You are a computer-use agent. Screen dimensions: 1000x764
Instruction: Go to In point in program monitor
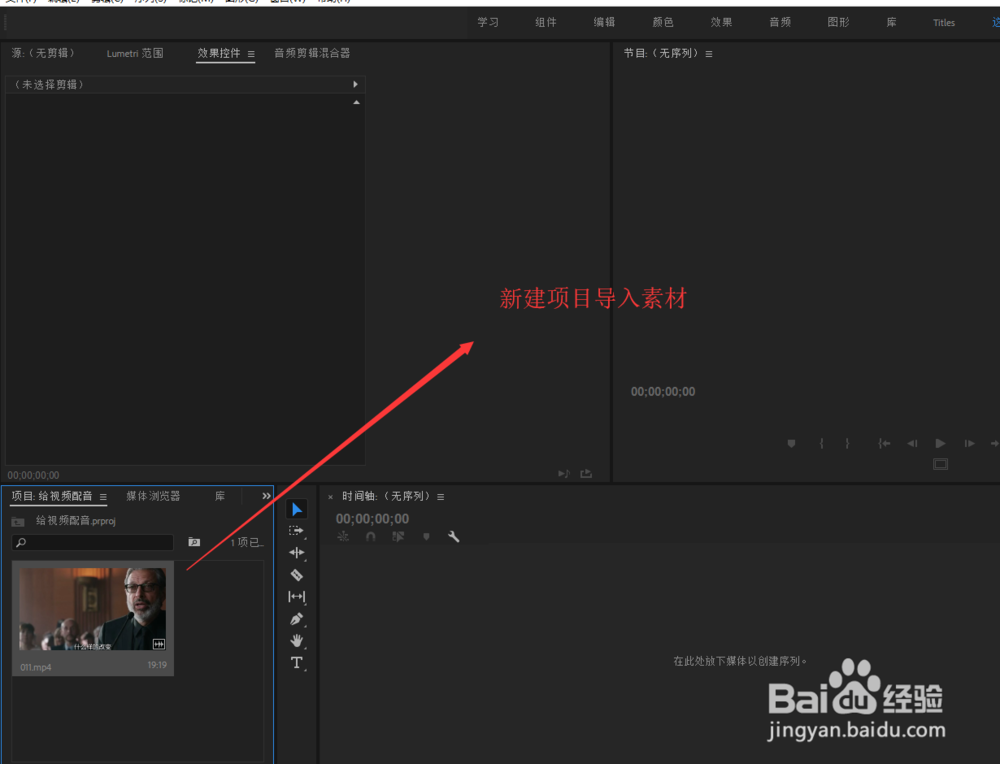coord(884,443)
